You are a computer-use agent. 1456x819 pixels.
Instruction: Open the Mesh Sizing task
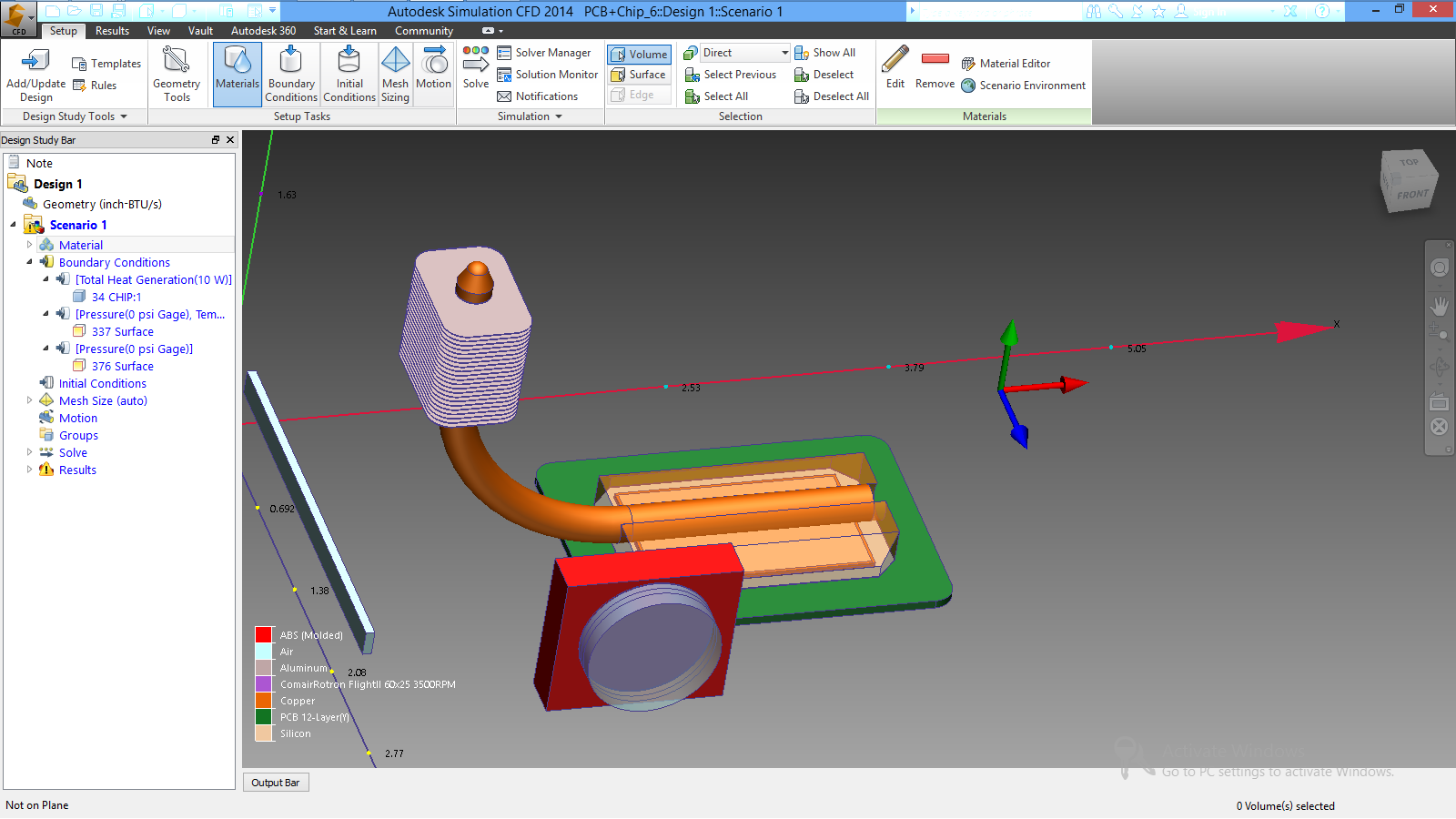click(x=395, y=74)
